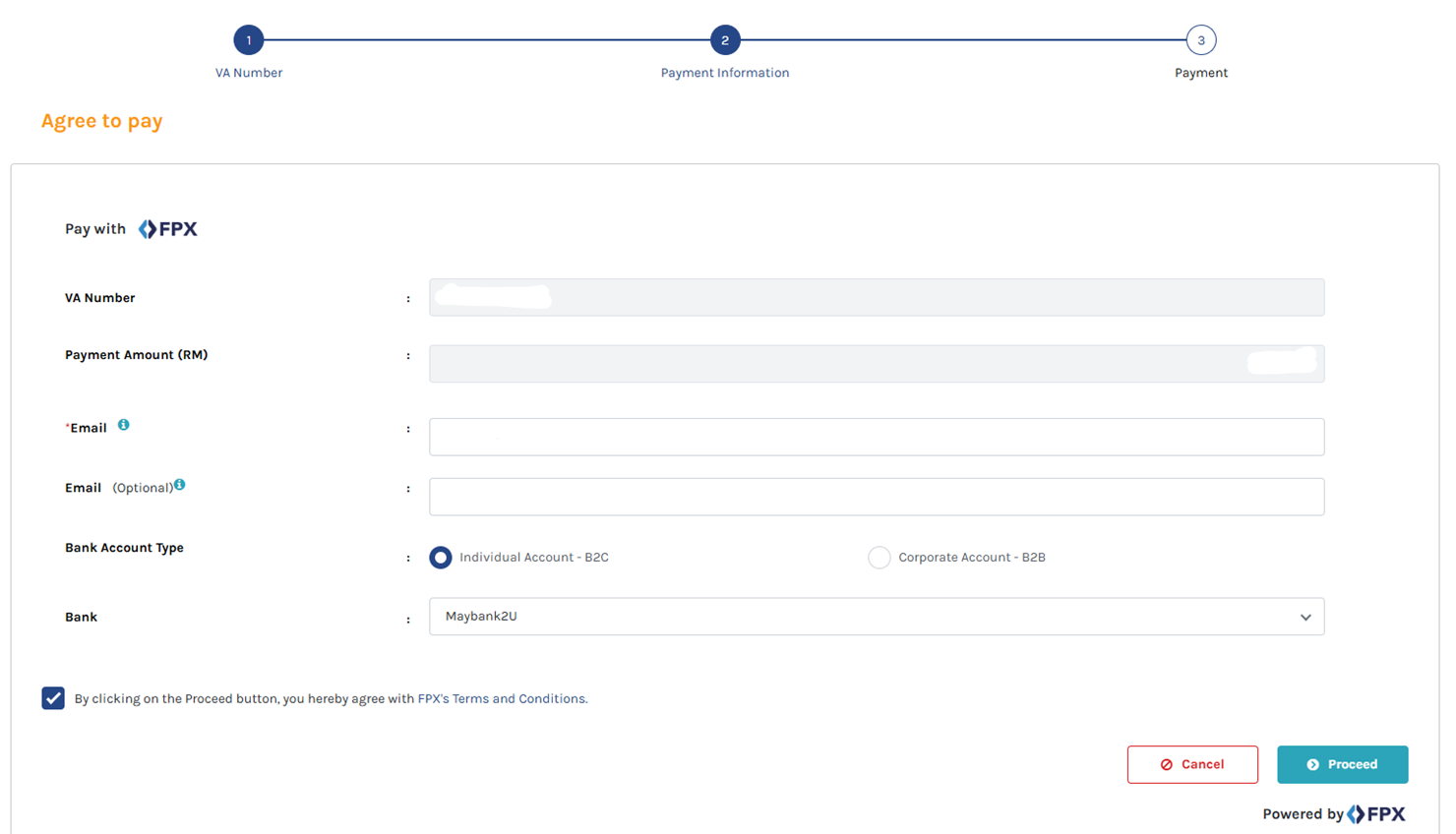Viewport: 1456px width, 834px height.
Task: Open the Bank dropdown showing Maybank2U
Action: point(877,617)
